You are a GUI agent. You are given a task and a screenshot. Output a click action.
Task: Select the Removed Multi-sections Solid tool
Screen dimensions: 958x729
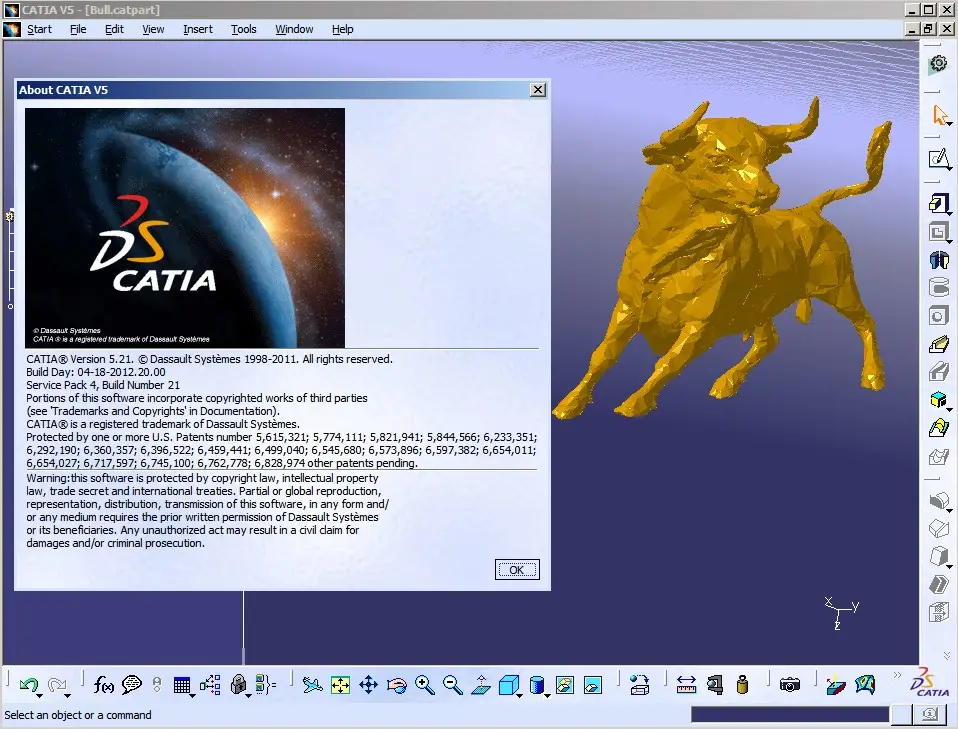[939, 456]
